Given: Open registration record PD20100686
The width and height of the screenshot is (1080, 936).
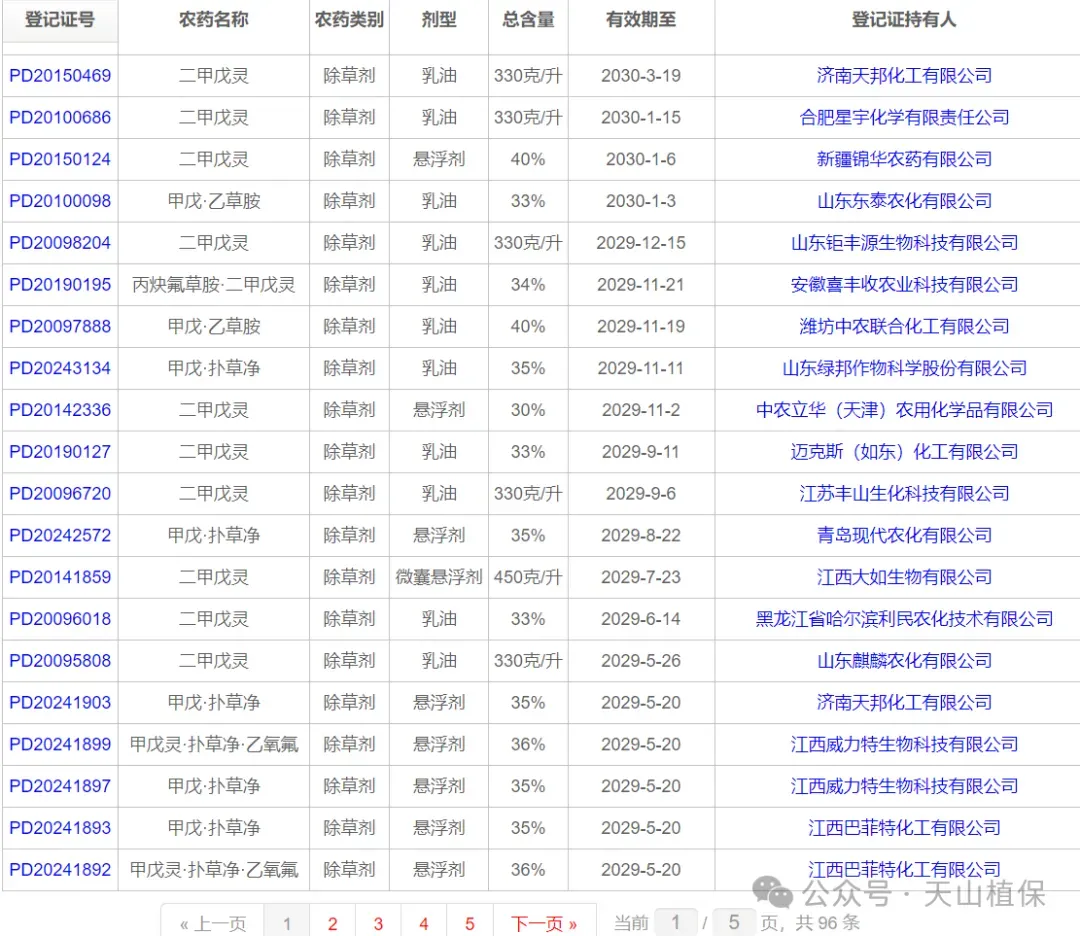Looking at the screenshot, I should [61, 117].
